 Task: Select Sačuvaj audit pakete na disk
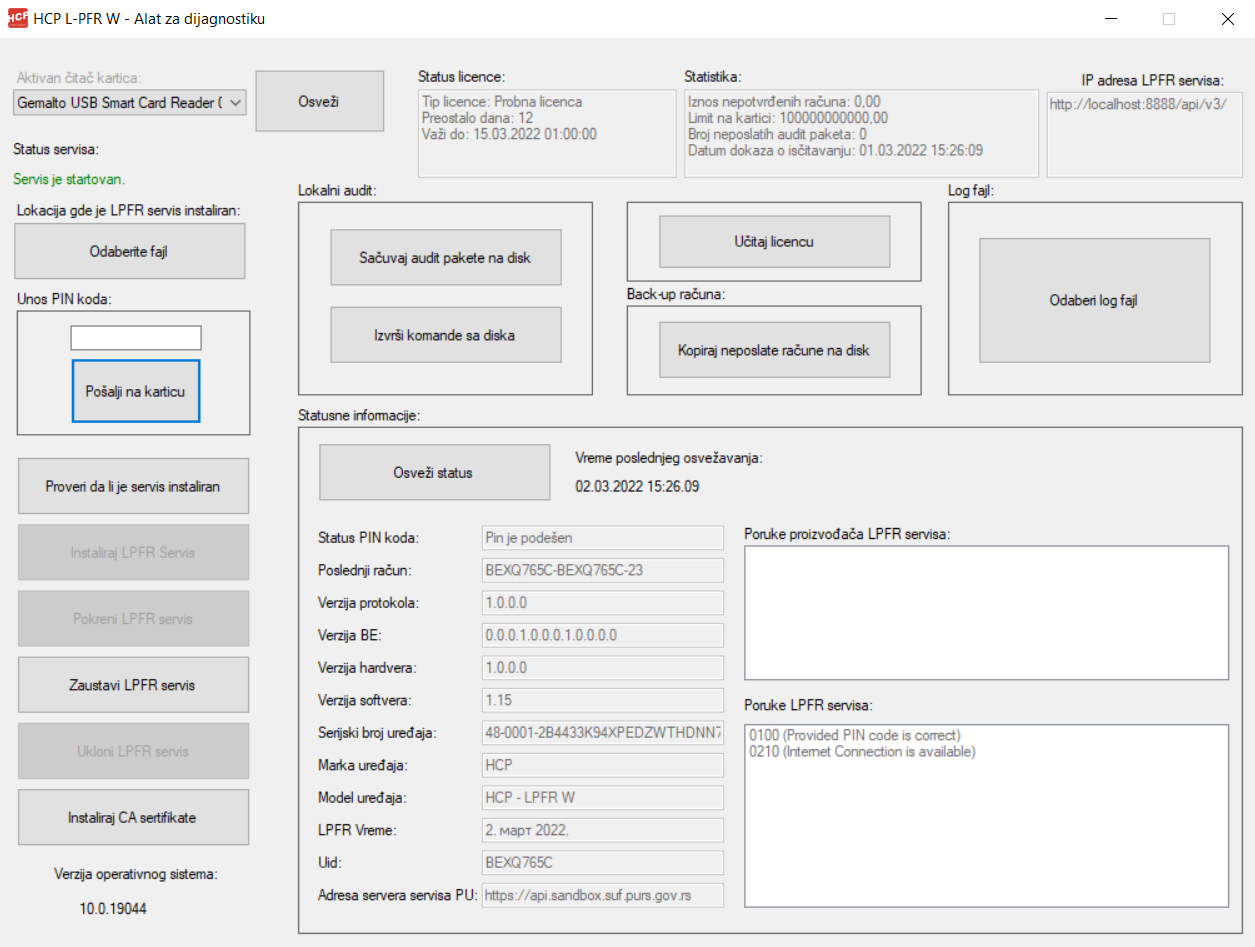pyautogui.click(x=445, y=257)
